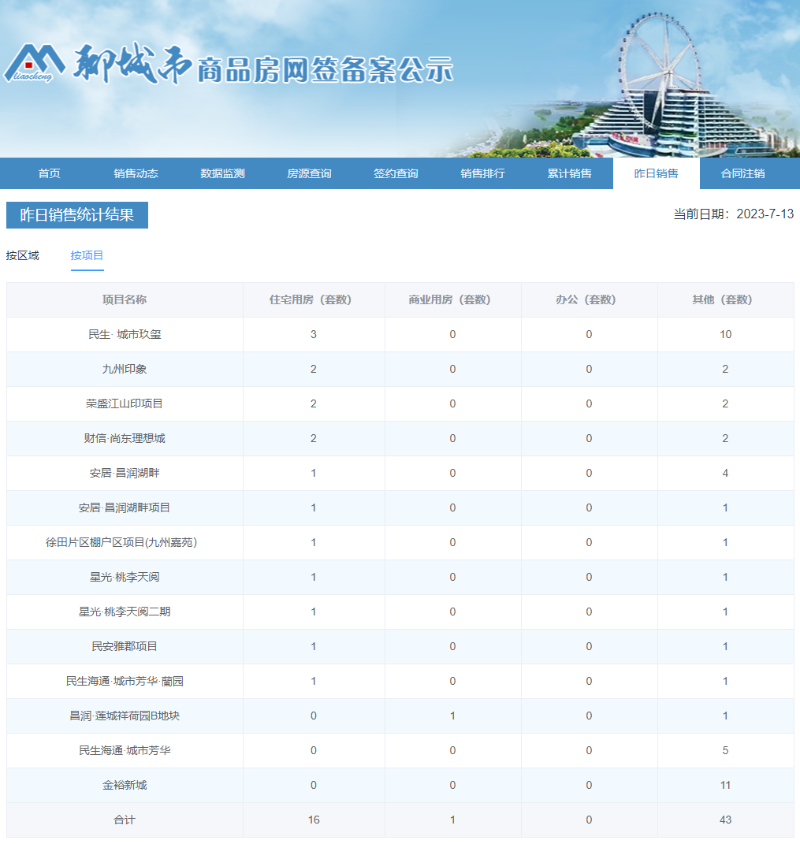Viewport: 800px width, 844px height.
Task: Switch to the 按区域 tab
Action: pos(27,256)
